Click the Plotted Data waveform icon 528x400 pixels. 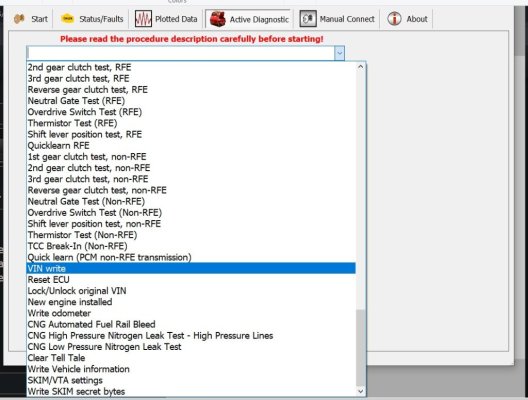(x=143, y=19)
